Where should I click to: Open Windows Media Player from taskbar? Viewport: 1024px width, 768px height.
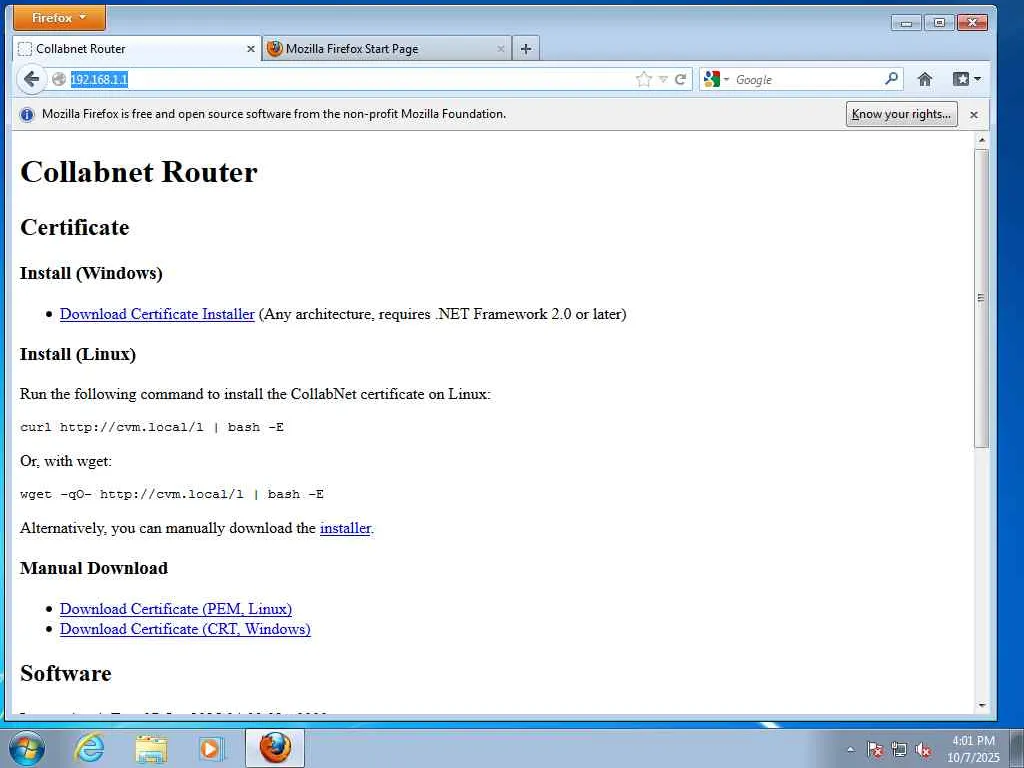point(211,748)
